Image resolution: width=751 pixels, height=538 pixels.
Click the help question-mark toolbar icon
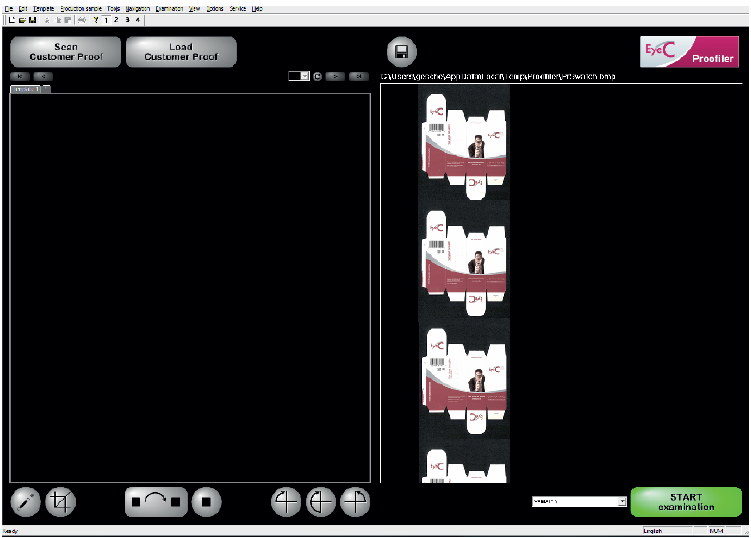(96, 20)
